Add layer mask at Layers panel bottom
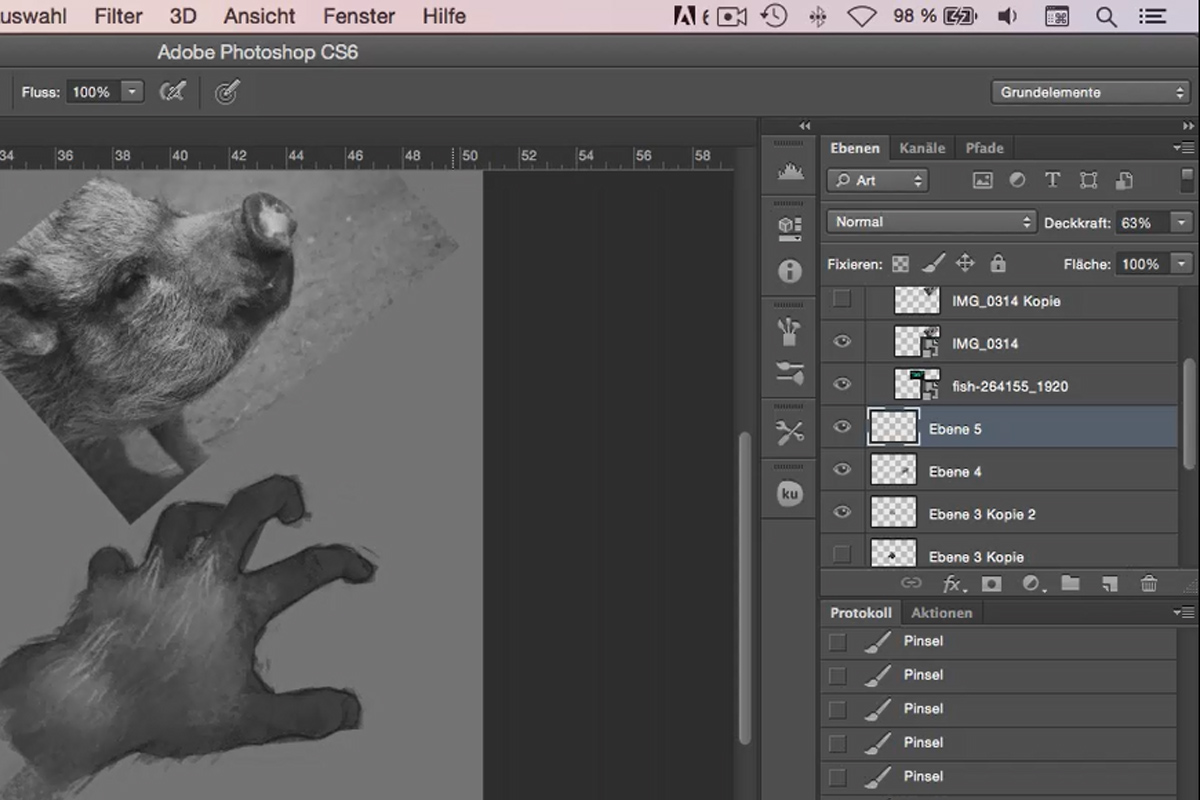1200x800 pixels. point(991,584)
